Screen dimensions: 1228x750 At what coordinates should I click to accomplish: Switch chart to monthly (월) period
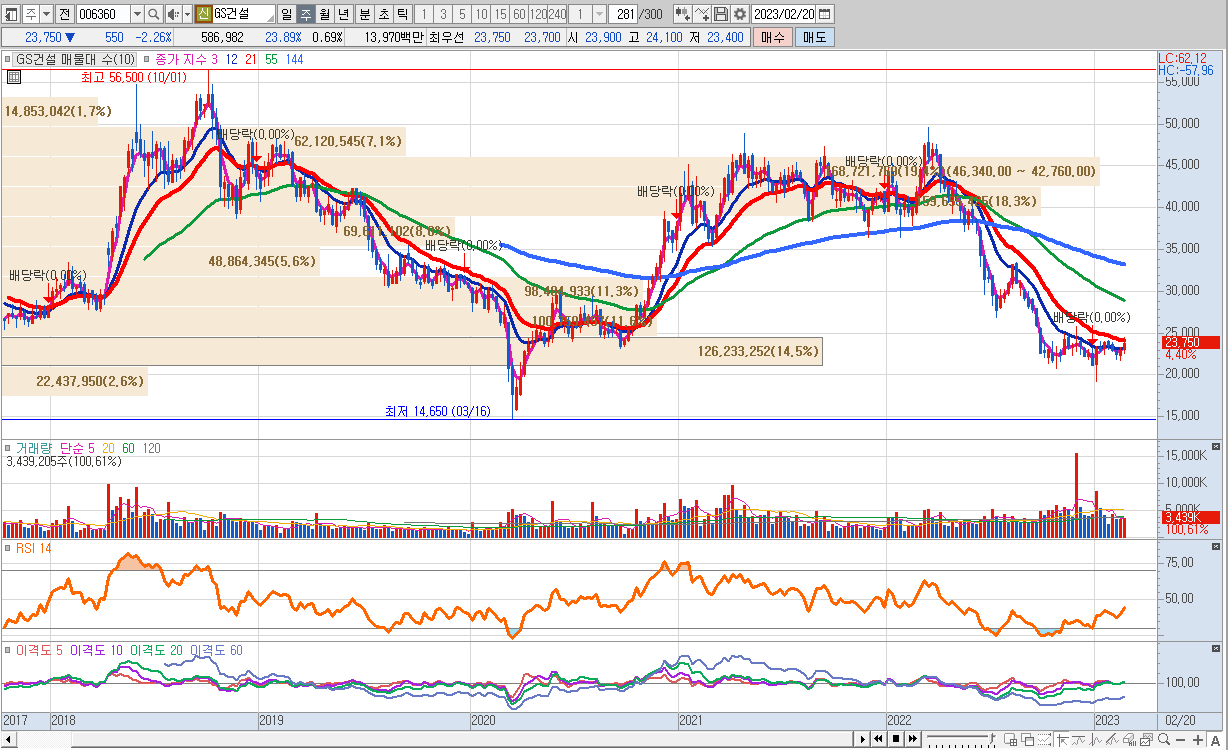pyautogui.click(x=325, y=14)
